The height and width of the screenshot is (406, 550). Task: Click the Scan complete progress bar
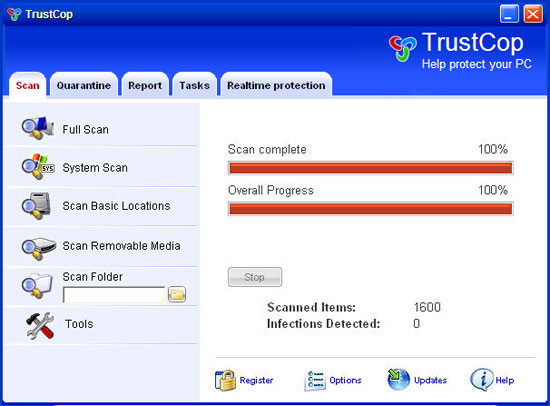[370, 168]
